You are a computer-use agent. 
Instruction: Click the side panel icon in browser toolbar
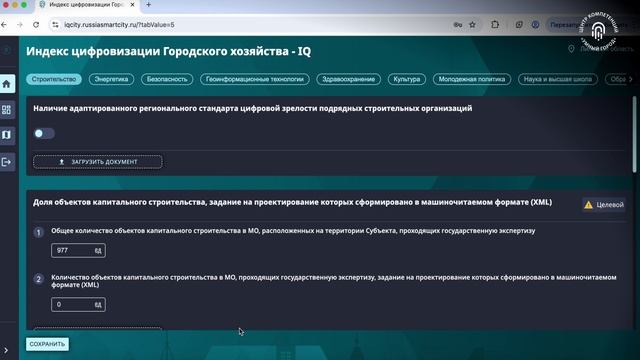[519, 25]
